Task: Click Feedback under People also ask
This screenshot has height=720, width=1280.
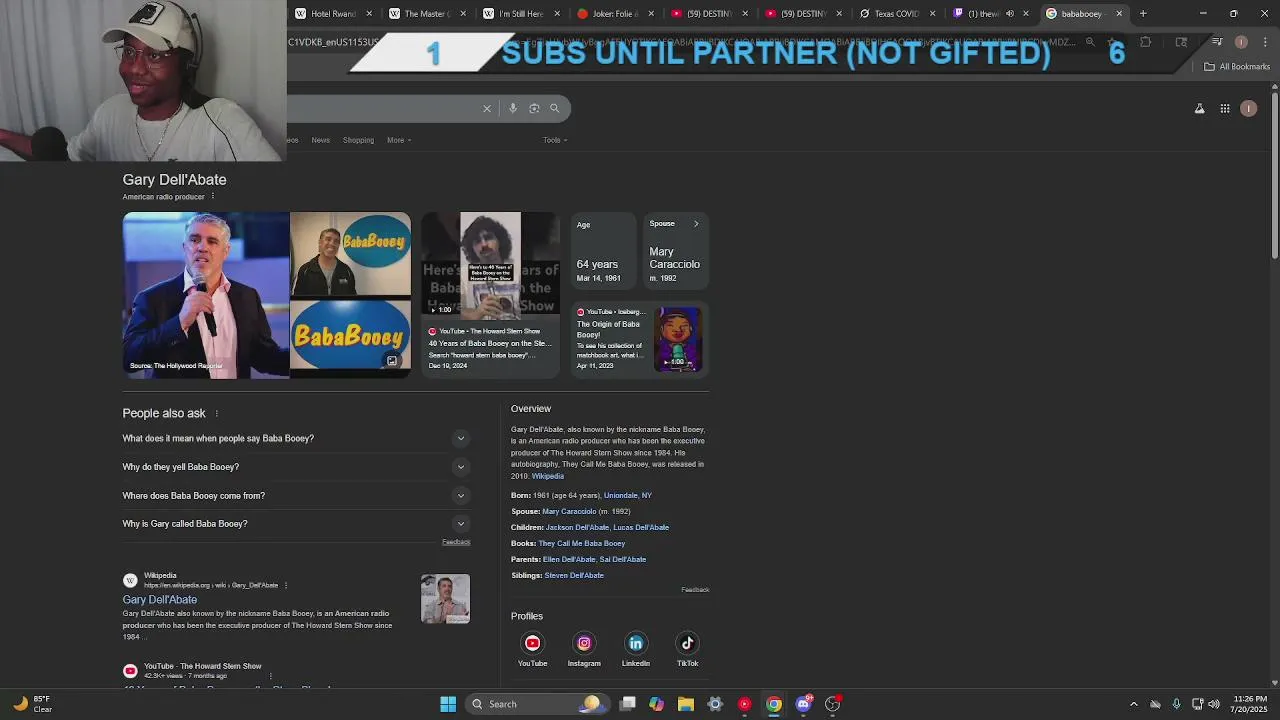Action: (x=456, y=542)
